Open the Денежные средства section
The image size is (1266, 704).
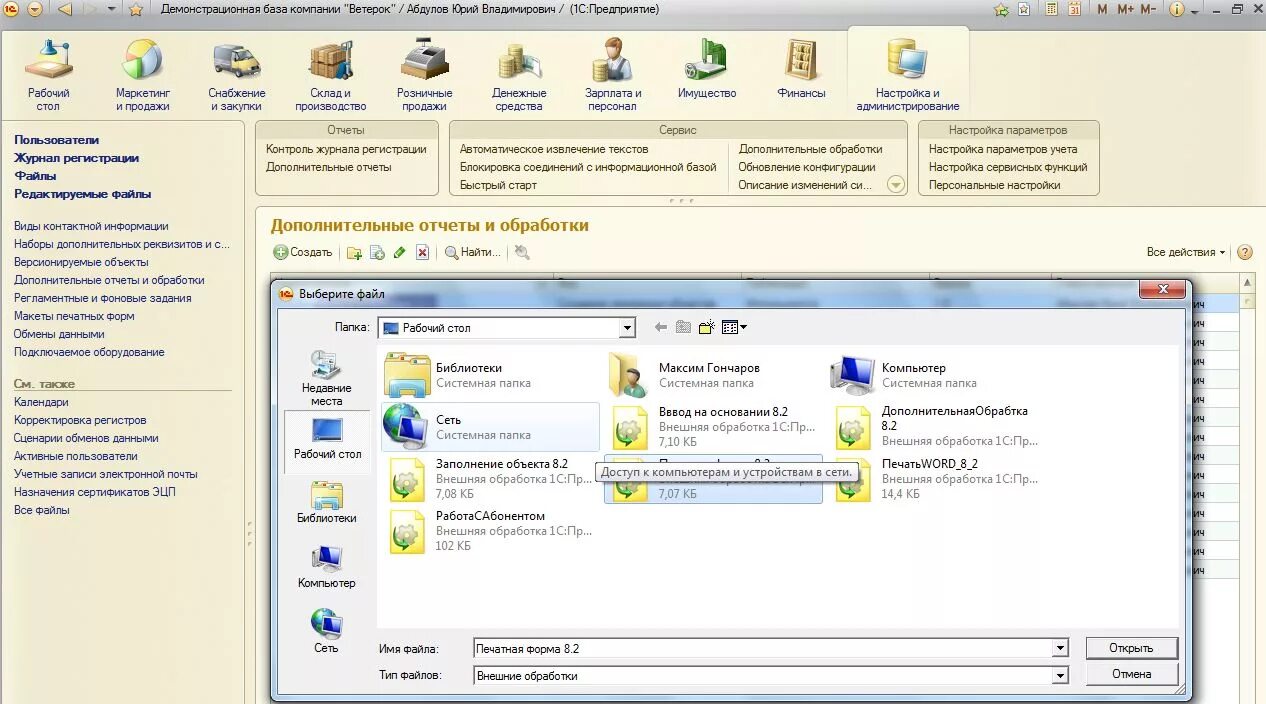tap(519, 76)
